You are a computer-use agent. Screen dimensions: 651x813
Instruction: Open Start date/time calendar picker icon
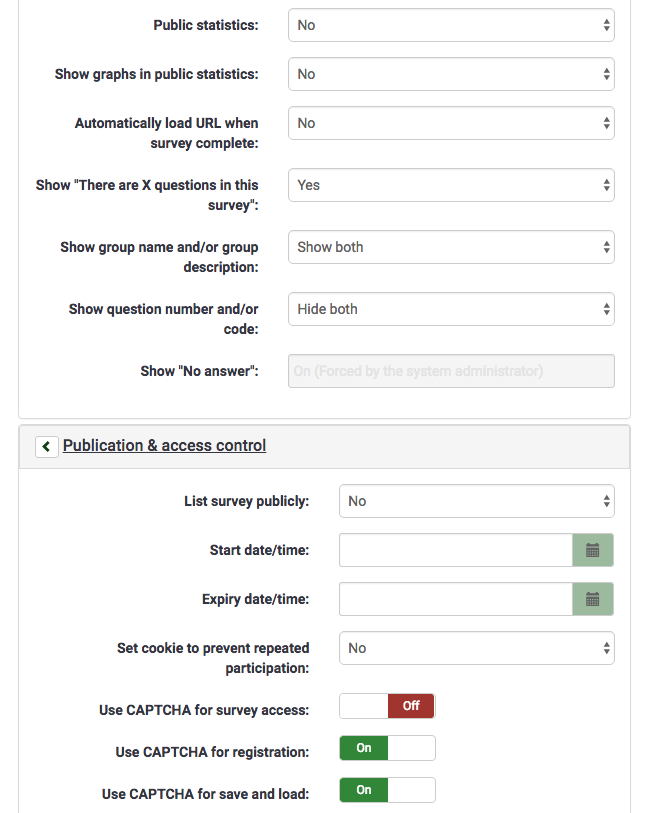[592, 550]
